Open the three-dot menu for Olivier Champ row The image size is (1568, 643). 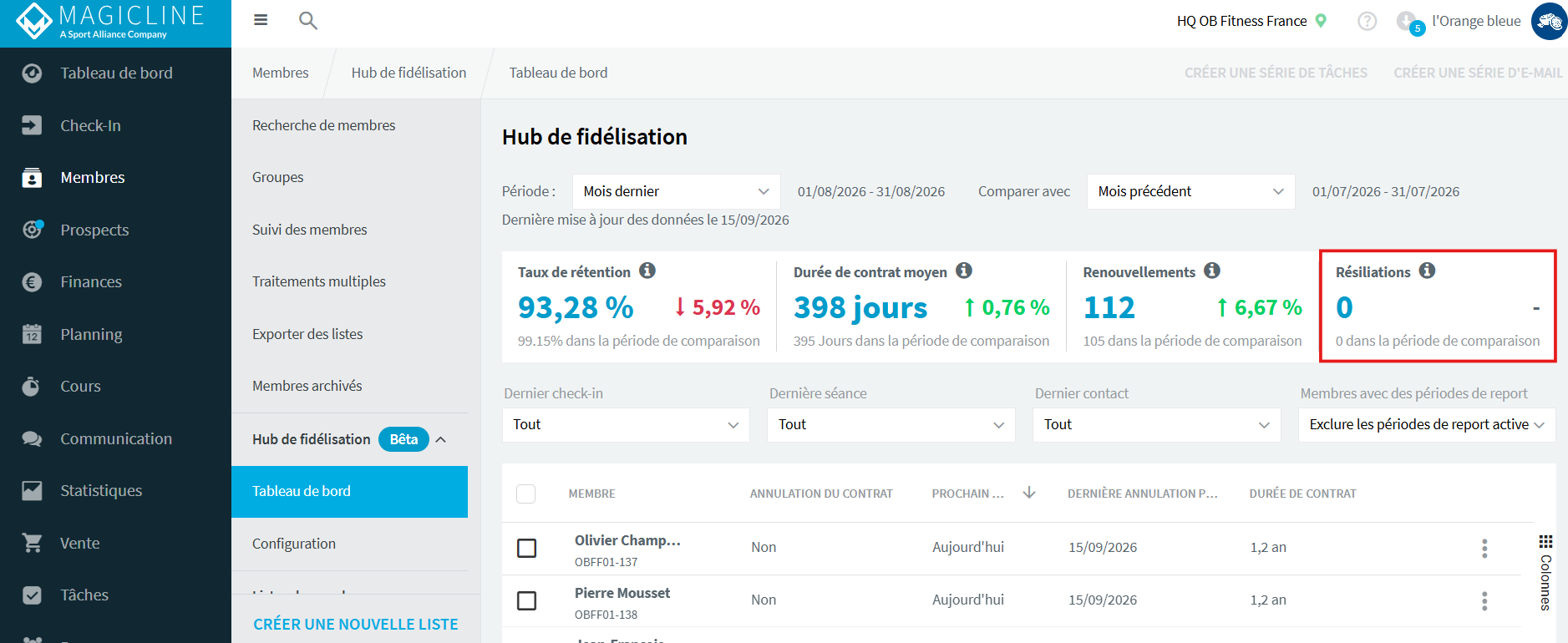[1484, 548]
